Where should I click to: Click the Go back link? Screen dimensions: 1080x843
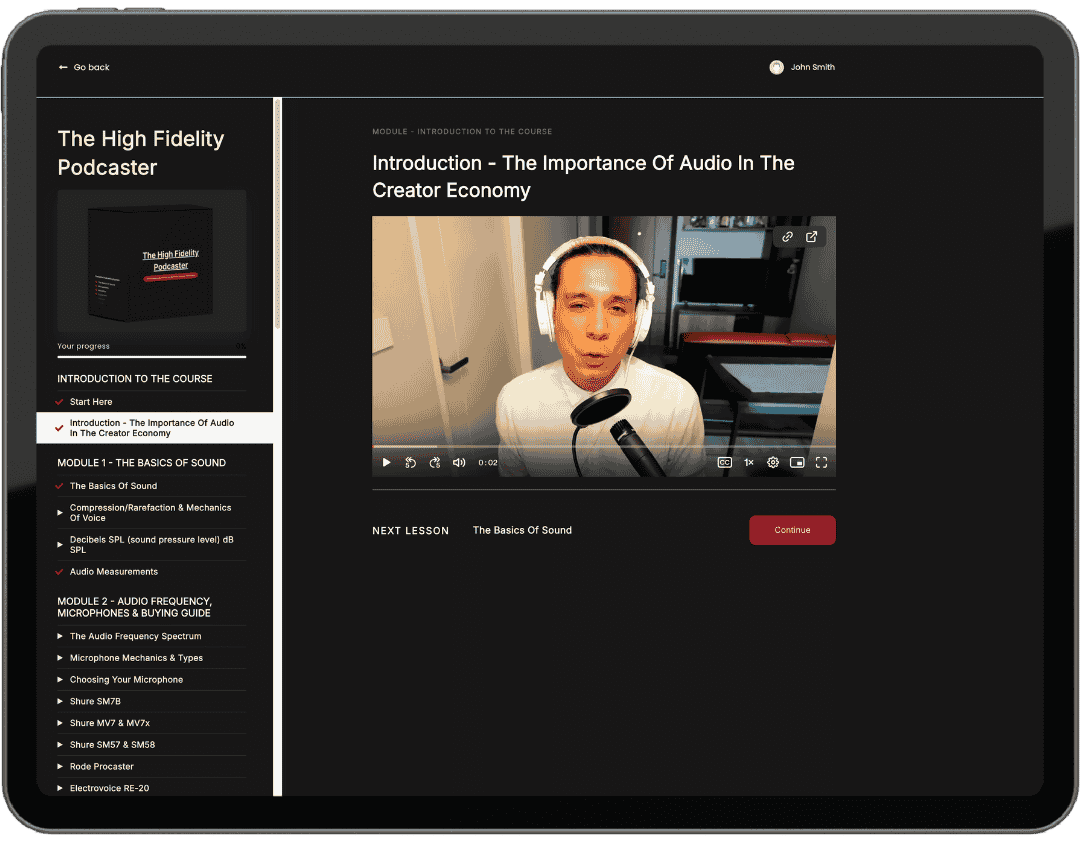pyautogui.click(x=84, y=67)
